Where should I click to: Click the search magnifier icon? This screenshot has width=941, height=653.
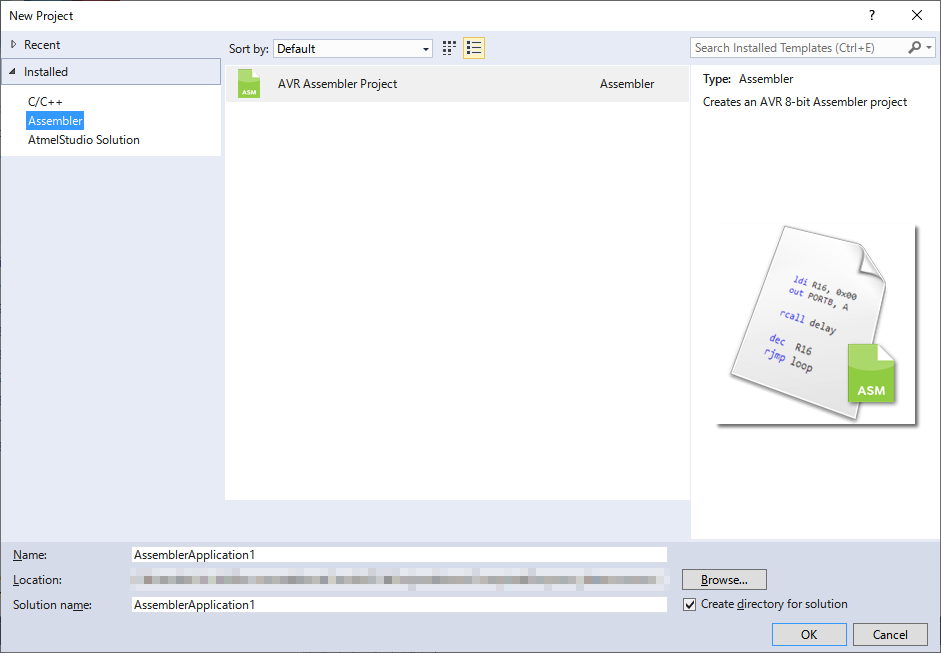pos(915,47)
